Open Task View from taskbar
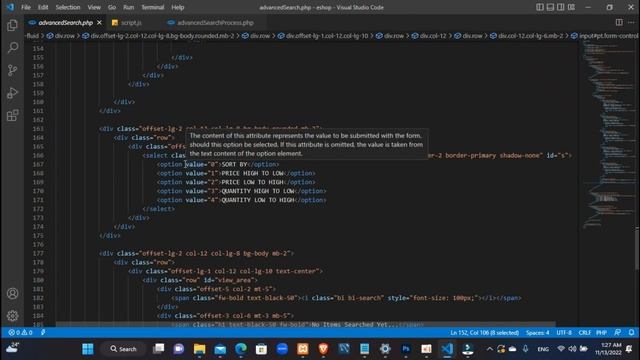 [158, 349]
